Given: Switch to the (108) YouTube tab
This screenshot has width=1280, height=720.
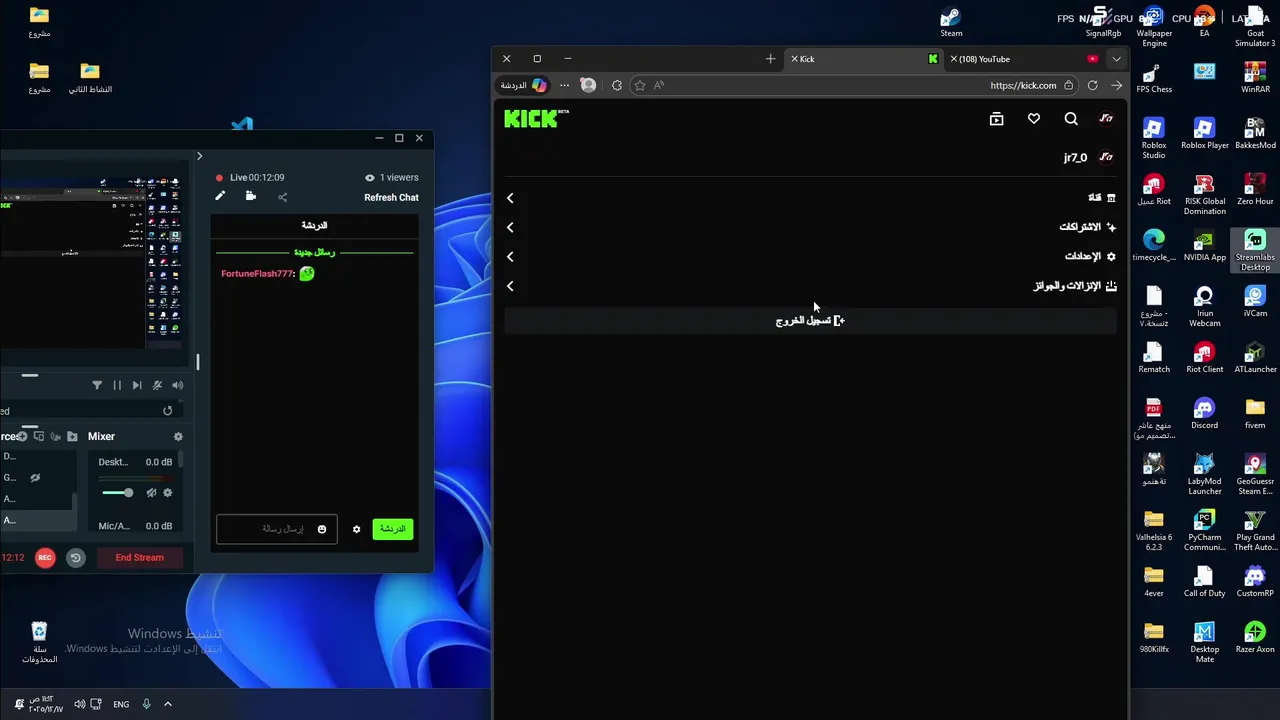Looking at the screenshot, I should click(x=1024, y=59).
